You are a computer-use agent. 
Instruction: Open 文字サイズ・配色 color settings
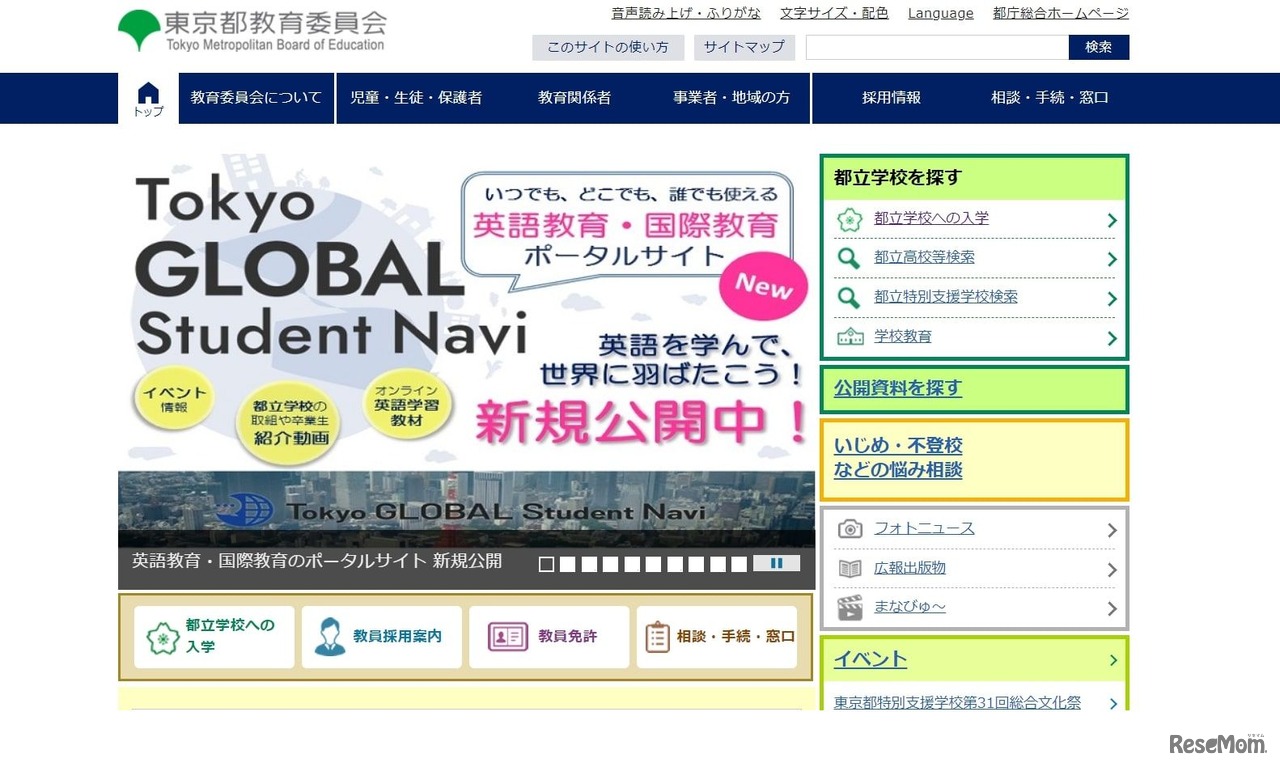click(834, 13)
